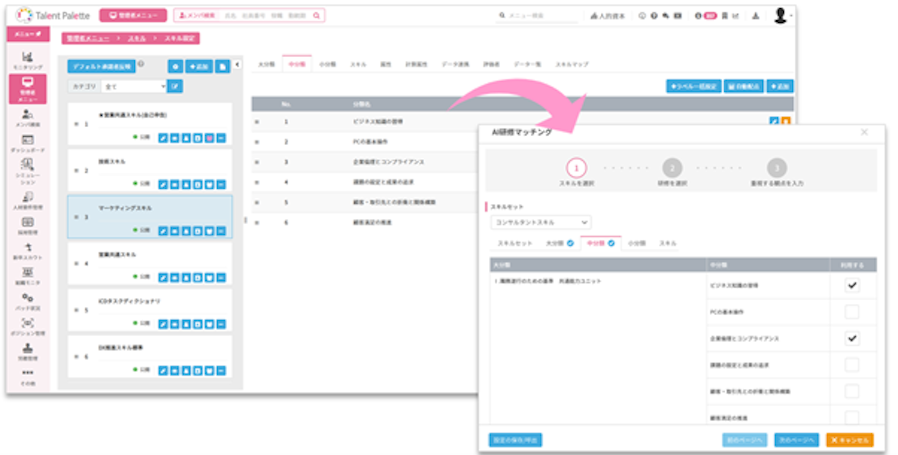
Task: Click the 人的資本 link in top bar
Action: pyautogui.click(x=608, y=16)
